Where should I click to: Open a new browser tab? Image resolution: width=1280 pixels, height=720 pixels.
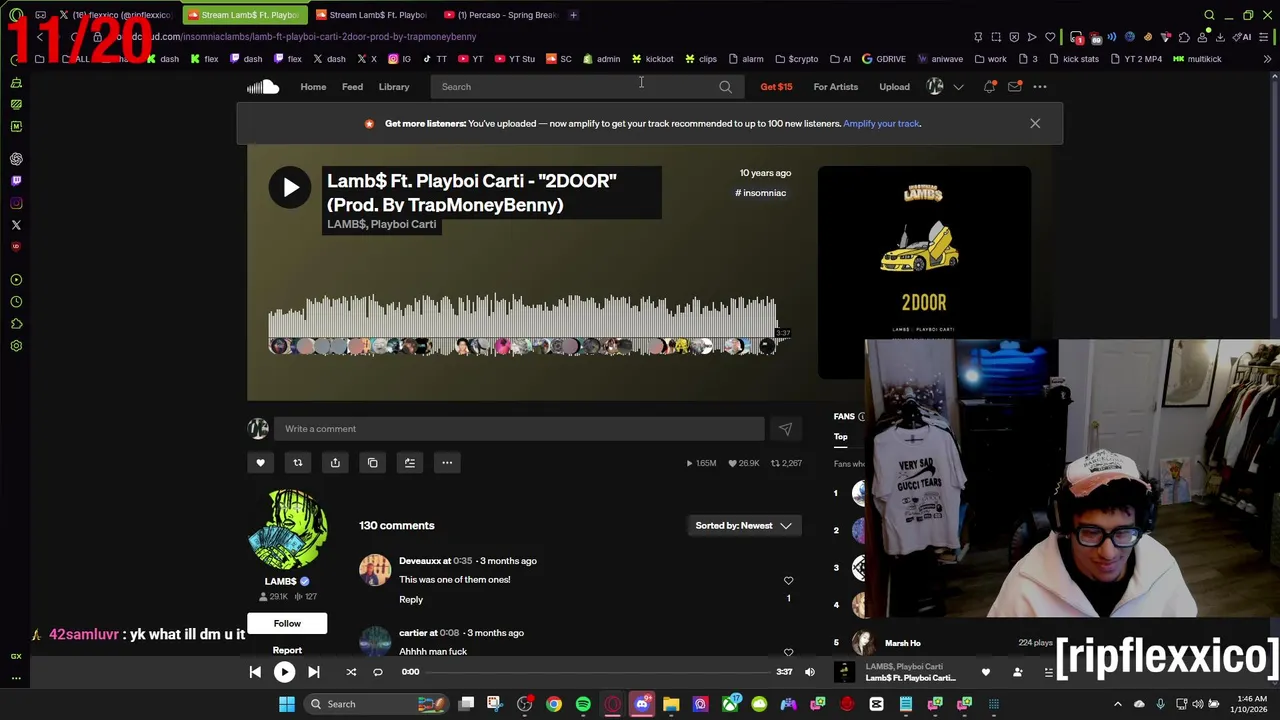pyautogui.click(x=573, y=15)
